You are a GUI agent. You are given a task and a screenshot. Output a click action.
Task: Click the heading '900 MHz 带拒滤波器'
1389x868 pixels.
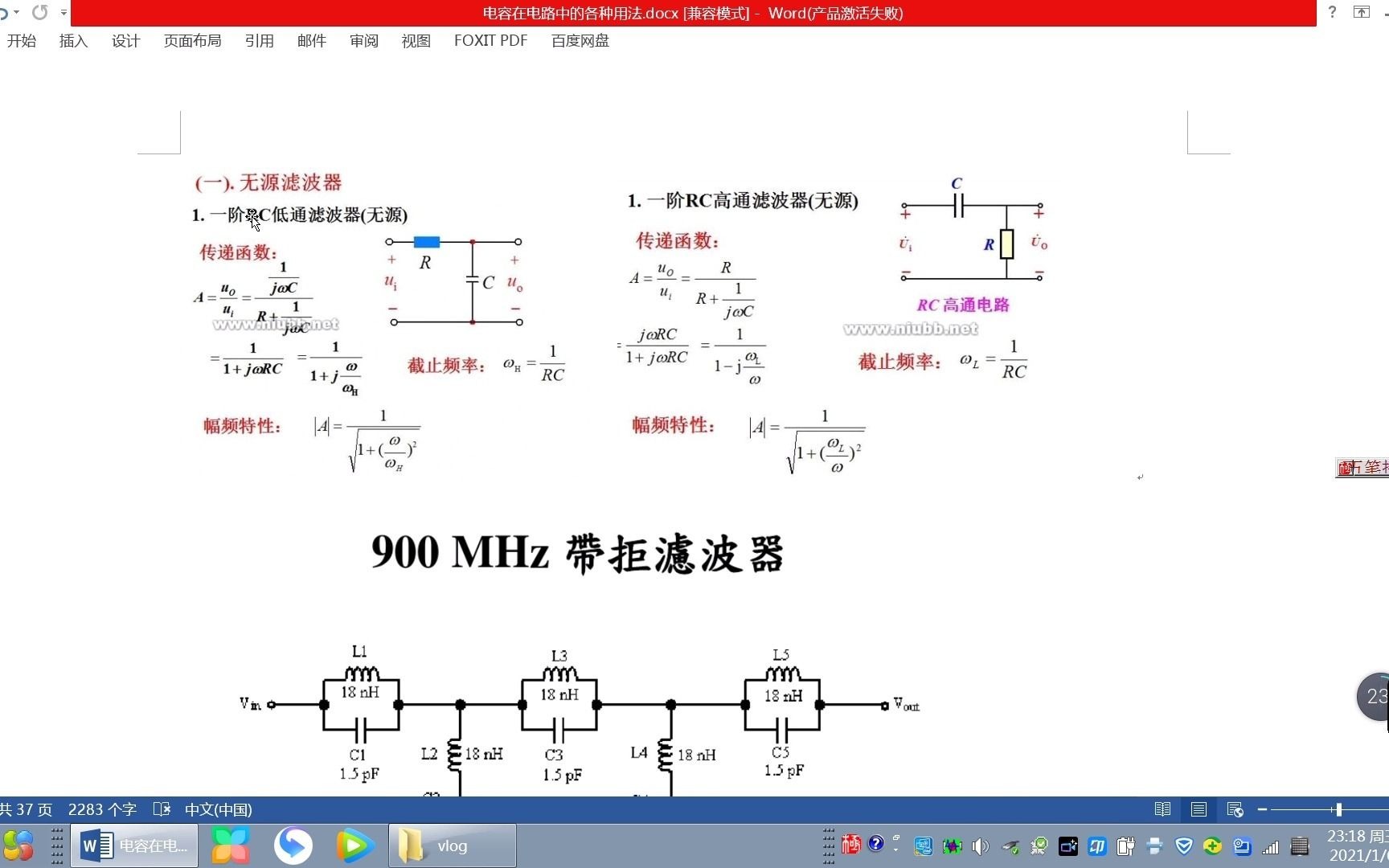click(x=577, y=554)
